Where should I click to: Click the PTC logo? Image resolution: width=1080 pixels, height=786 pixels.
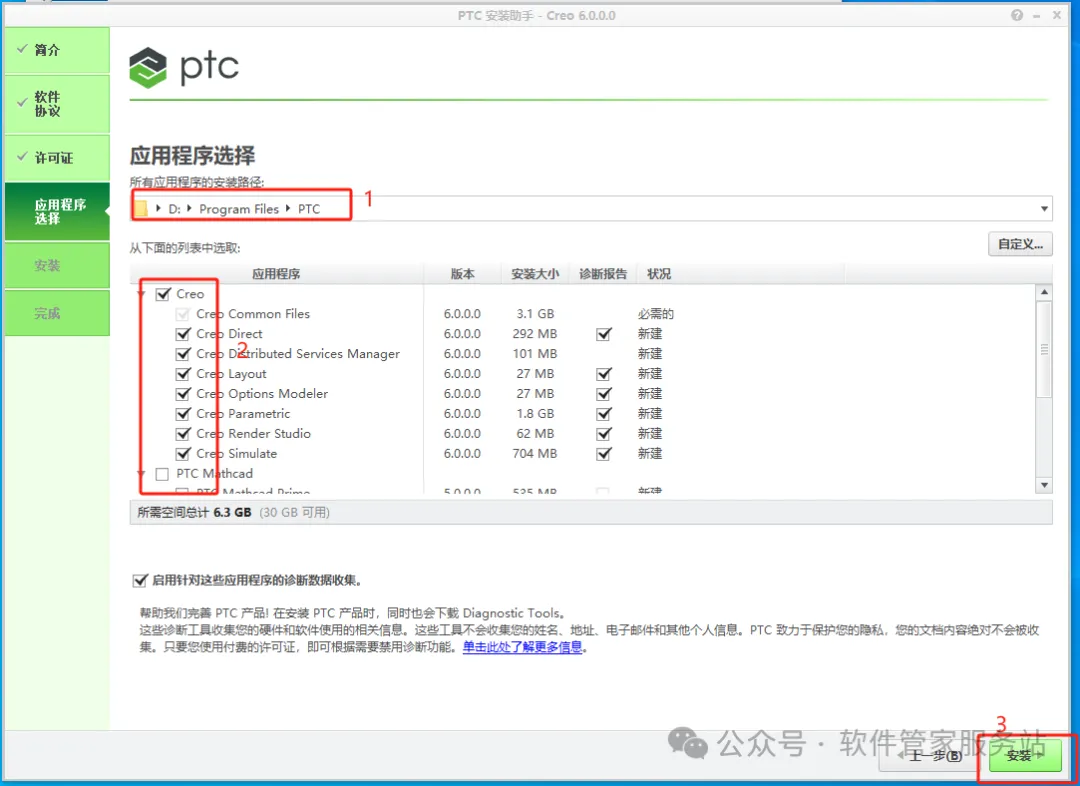click(184, 67)
